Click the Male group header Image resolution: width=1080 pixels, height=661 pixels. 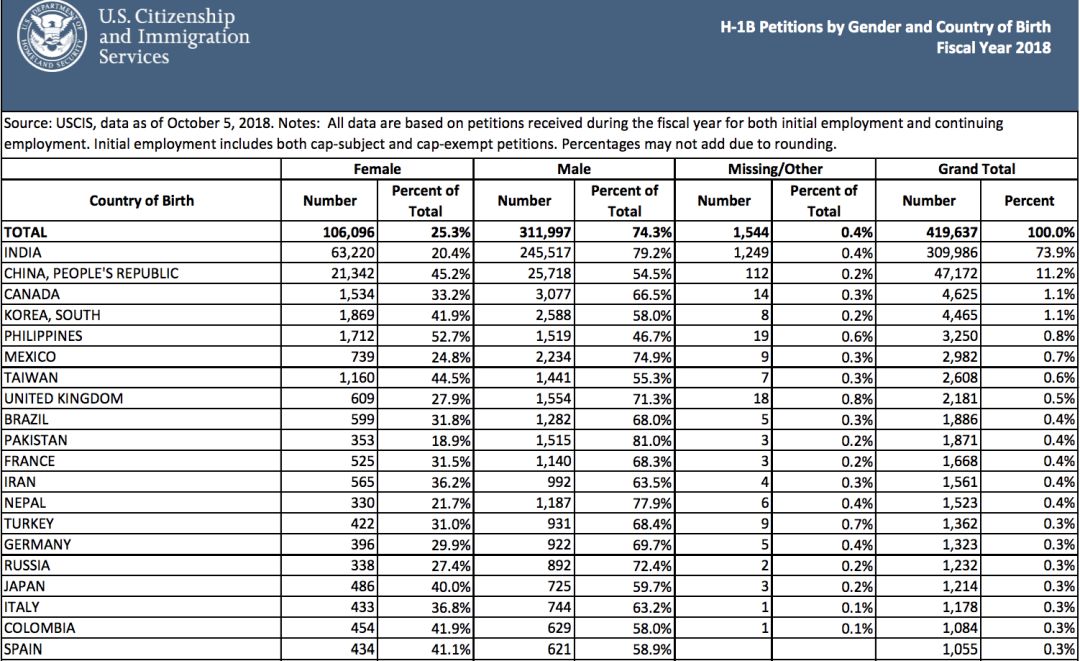click(574, 169)
